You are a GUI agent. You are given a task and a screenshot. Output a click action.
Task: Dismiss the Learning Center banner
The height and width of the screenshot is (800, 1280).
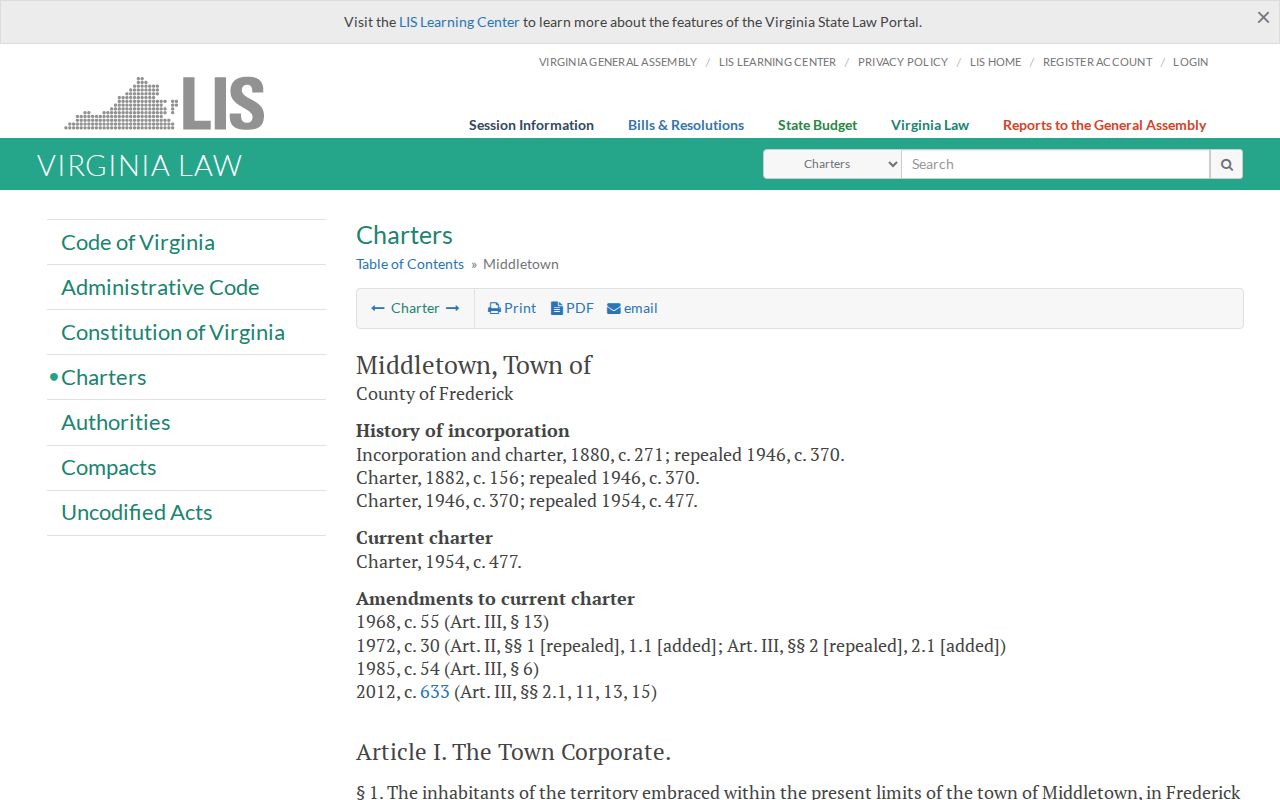(1263, 18)
